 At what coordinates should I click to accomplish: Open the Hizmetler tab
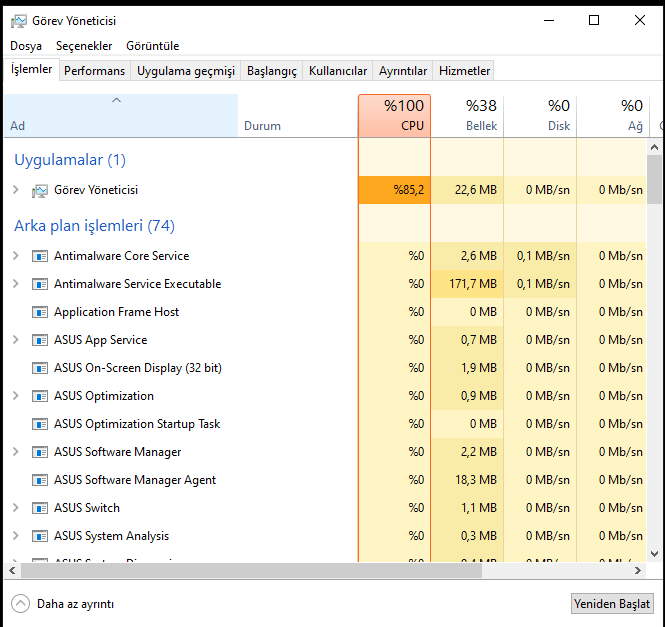coord(464,71)
